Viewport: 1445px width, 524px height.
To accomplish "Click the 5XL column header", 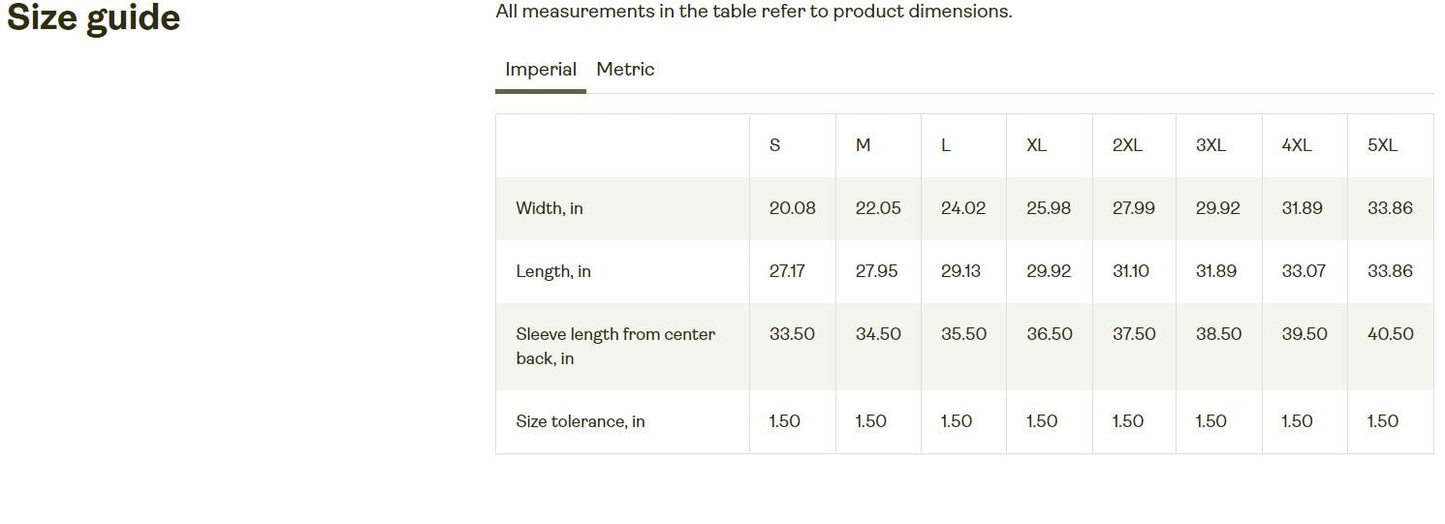I will tap(1383, 145).
